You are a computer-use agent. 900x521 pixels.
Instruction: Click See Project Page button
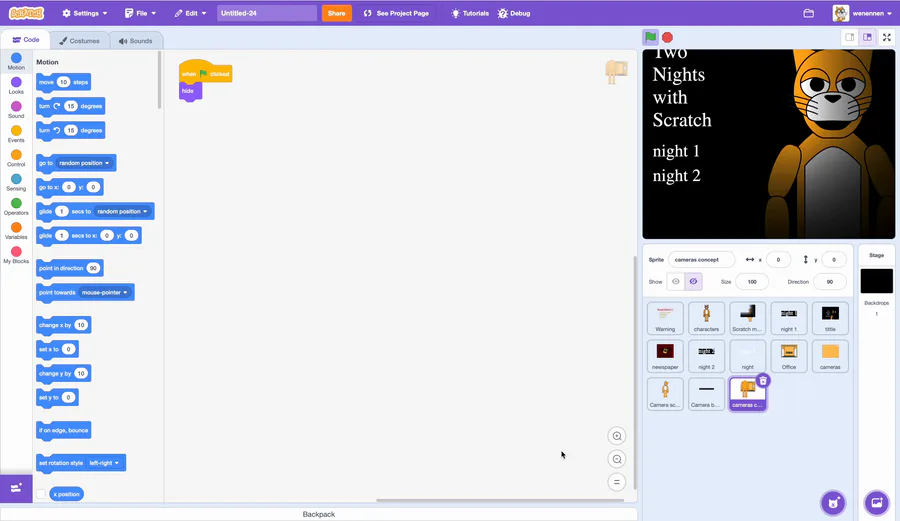[x=396, y=13]
